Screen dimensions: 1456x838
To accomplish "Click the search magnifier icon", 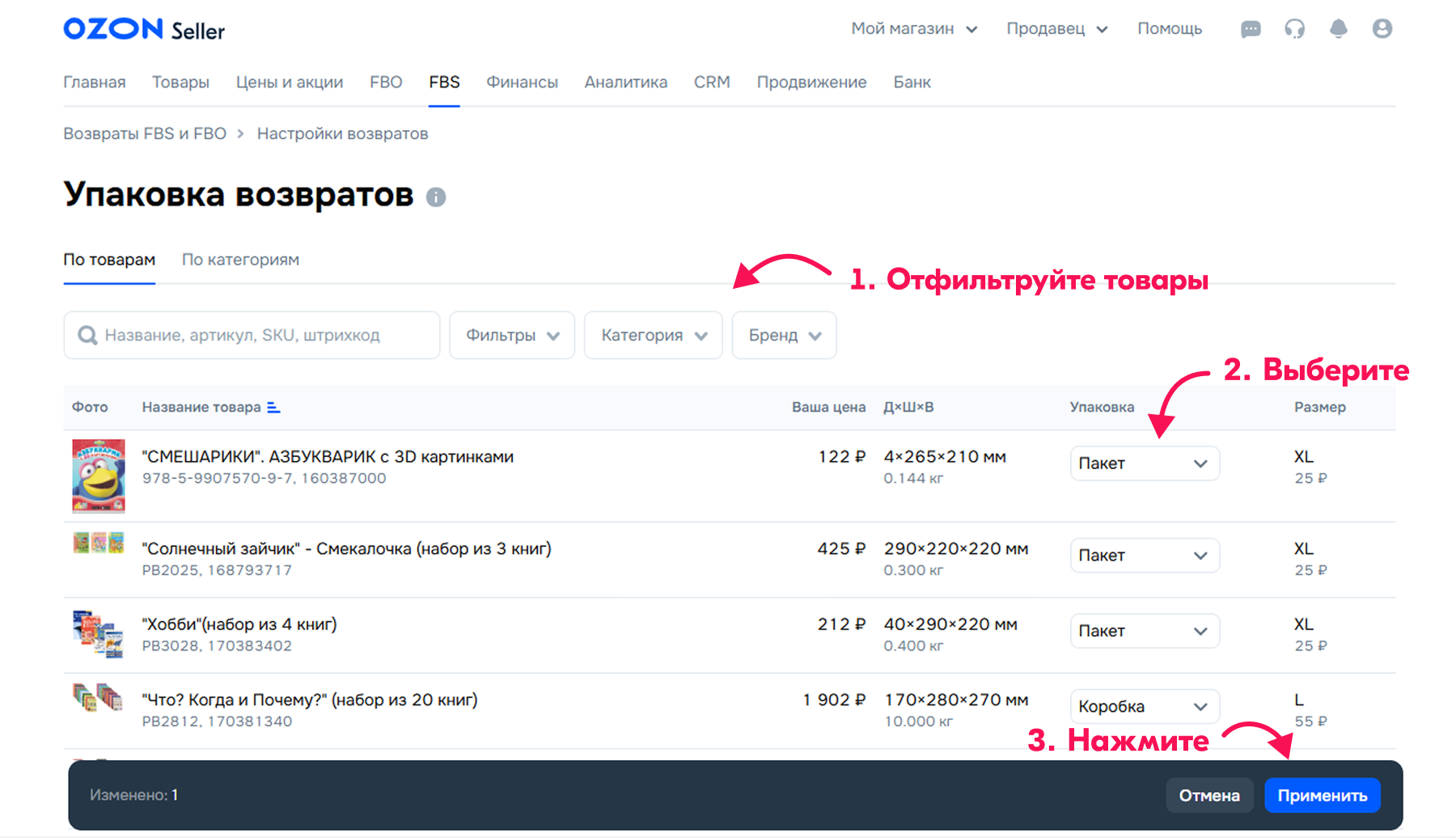I will (x=87, y=335).
